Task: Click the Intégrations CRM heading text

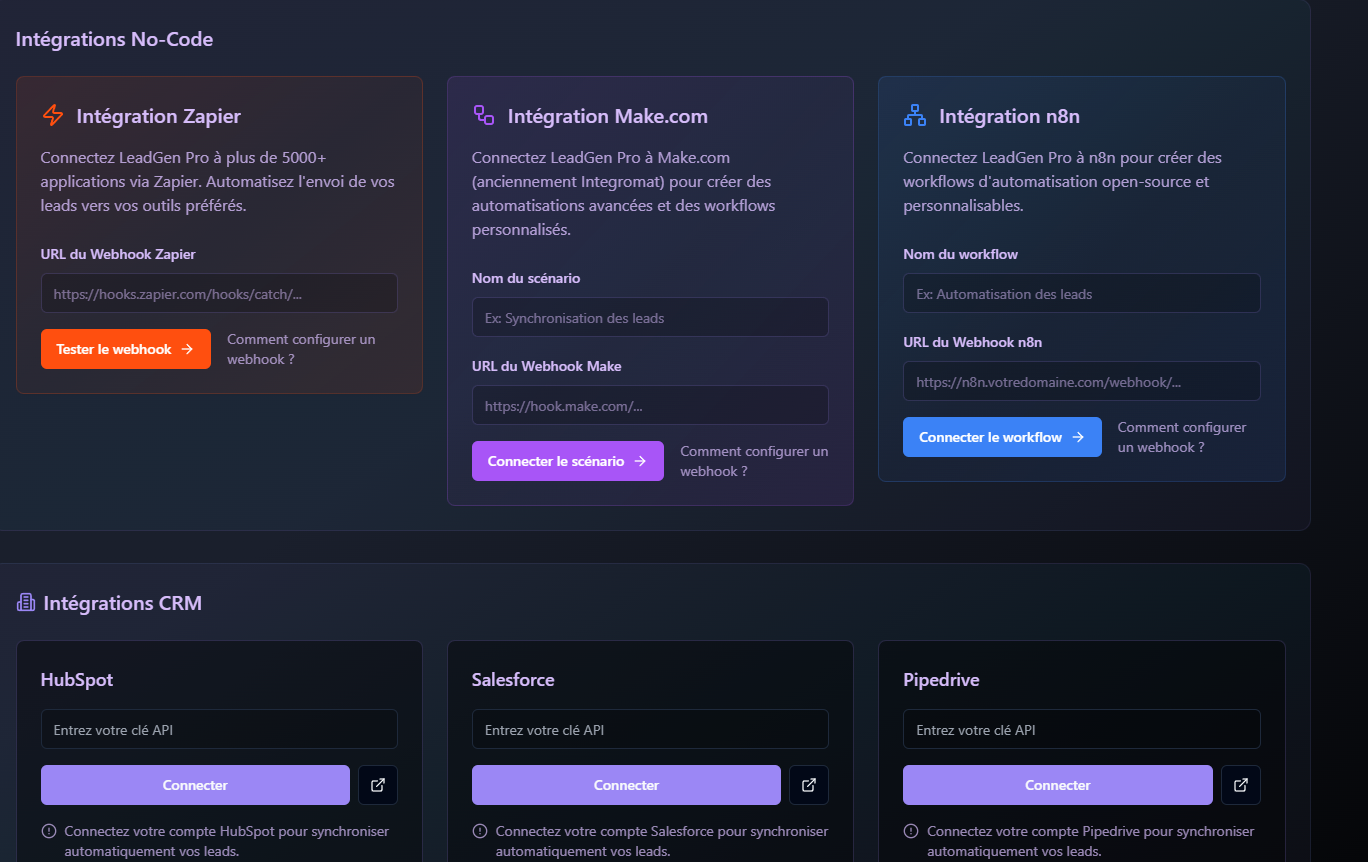Action: click(123, 603)
